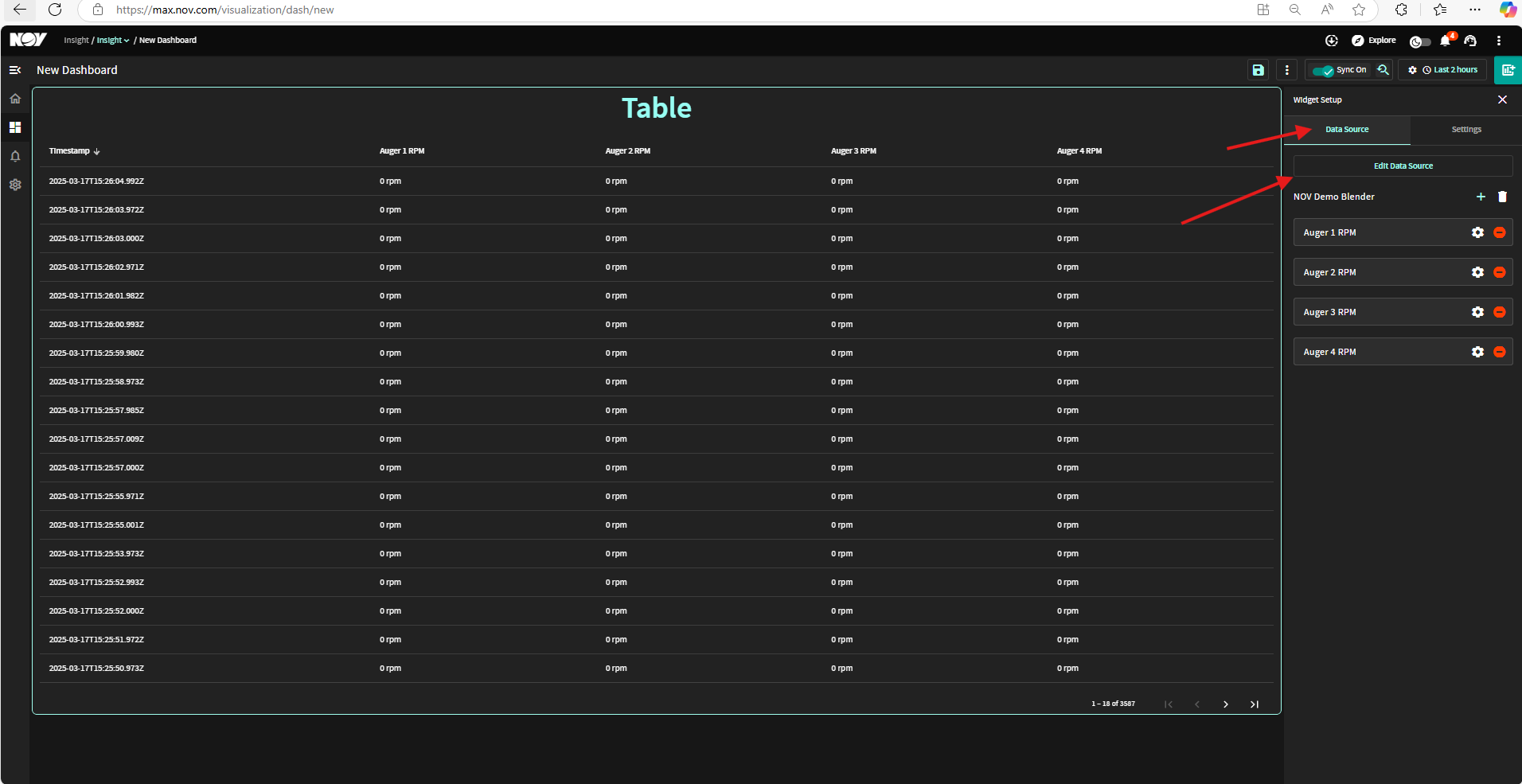1522x784 pixels.
Task: Open settings gear for Auger 2 RPM
Action: coord(1477,272)
